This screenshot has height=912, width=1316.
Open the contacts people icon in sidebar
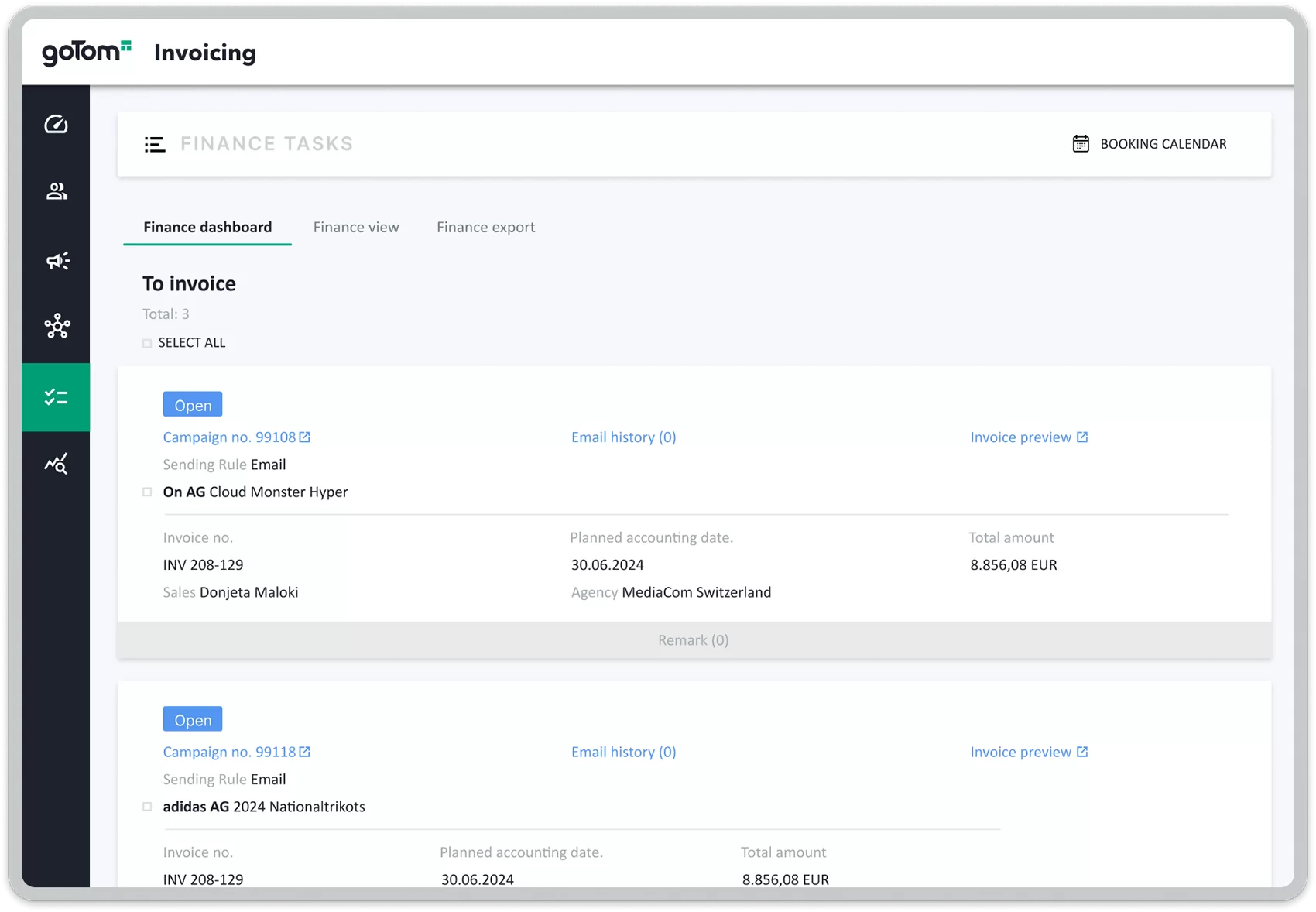click(56, 191)
